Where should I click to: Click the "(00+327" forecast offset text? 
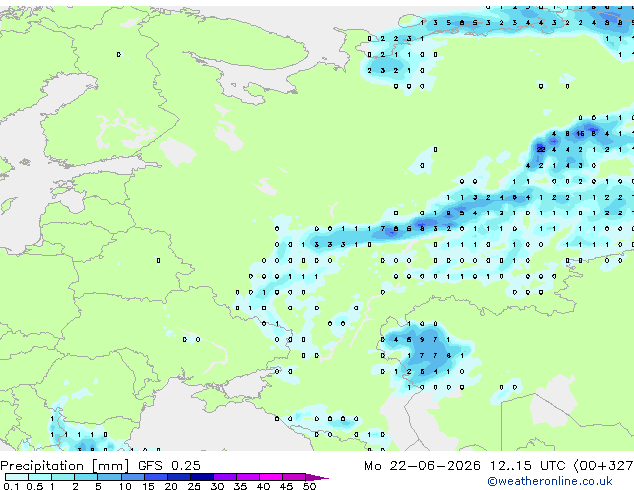[x=603, y=466]
